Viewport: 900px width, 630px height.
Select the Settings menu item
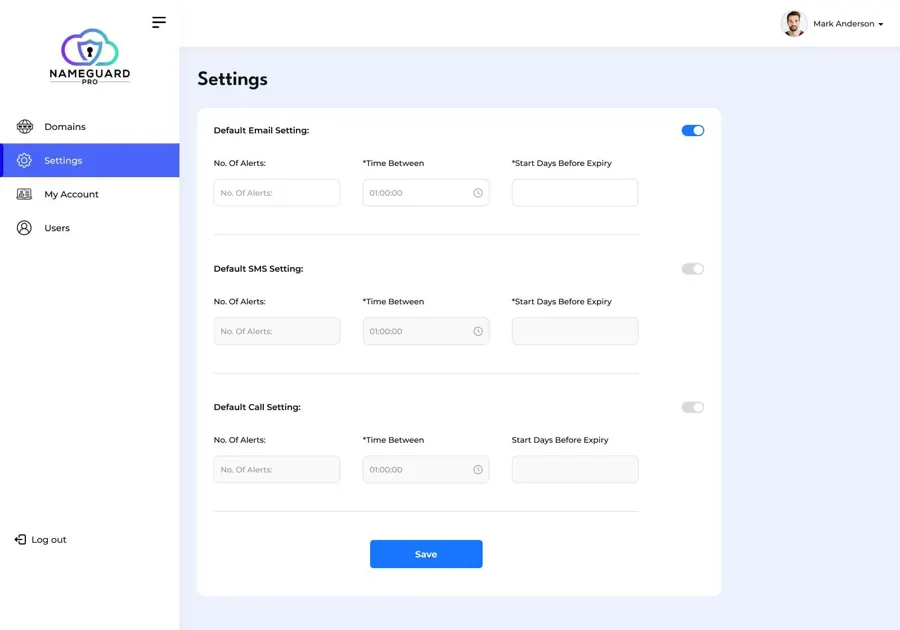tap(90, 160)
